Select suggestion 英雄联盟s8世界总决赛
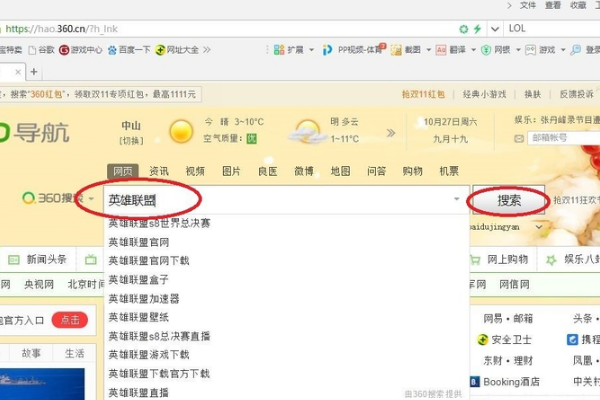This screenshot has width=600, height=400. coord(159,223)
